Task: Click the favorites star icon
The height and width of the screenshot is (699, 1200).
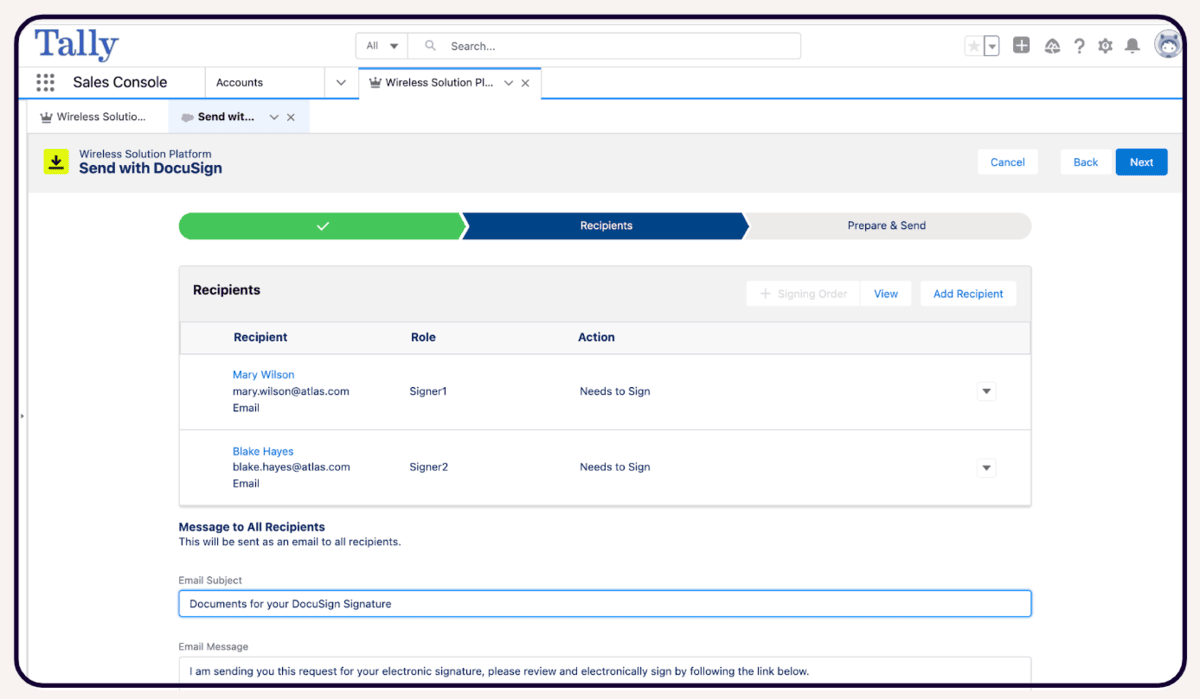Action: click(973, 46)
